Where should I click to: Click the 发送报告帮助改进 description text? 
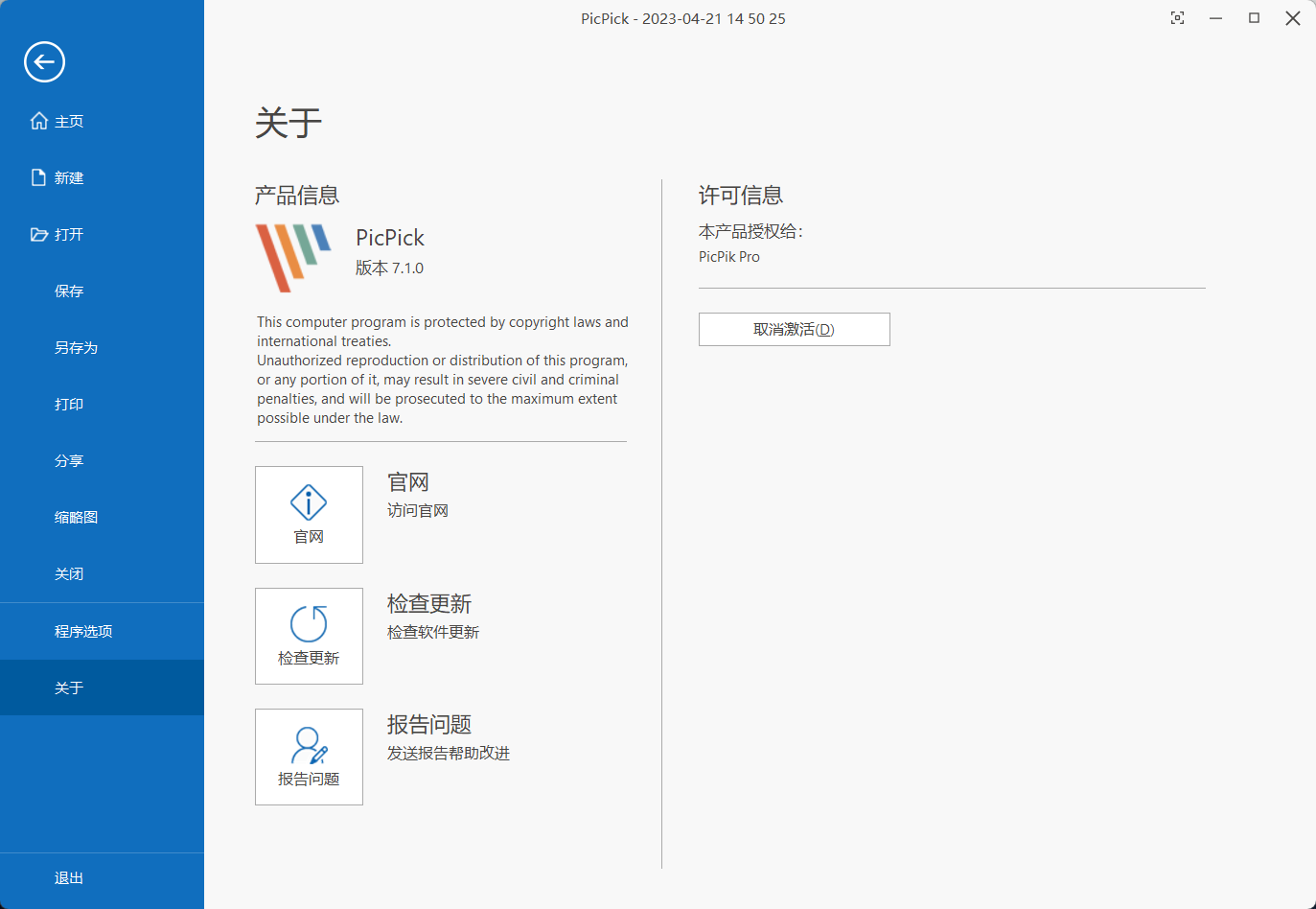click(449, 753)
